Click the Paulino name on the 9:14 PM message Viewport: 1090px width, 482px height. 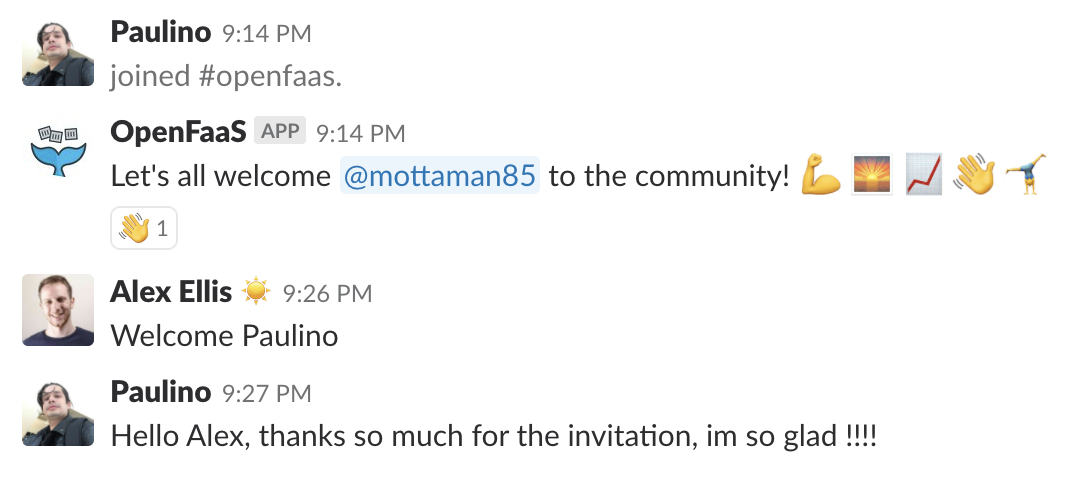(x=161, y=32)
